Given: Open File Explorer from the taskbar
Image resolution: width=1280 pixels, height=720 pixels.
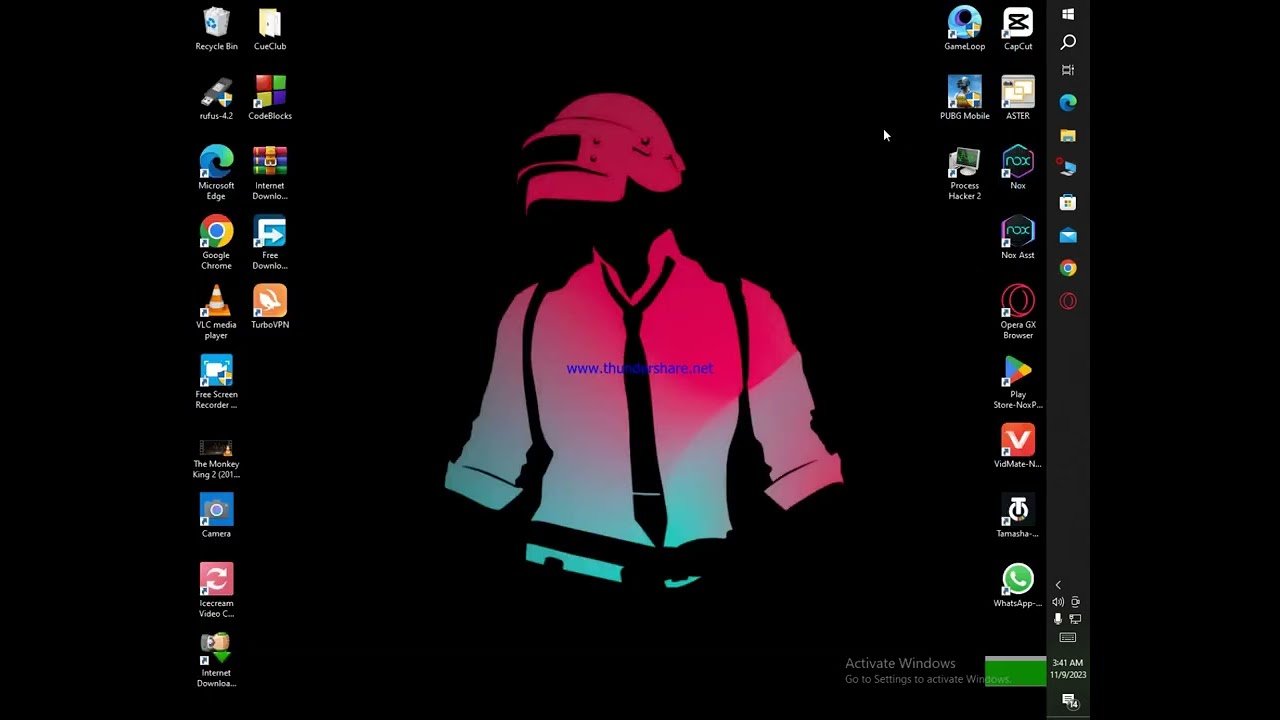Looking at the screenshot, I should pyautogui.click(x=1068, y=135).
